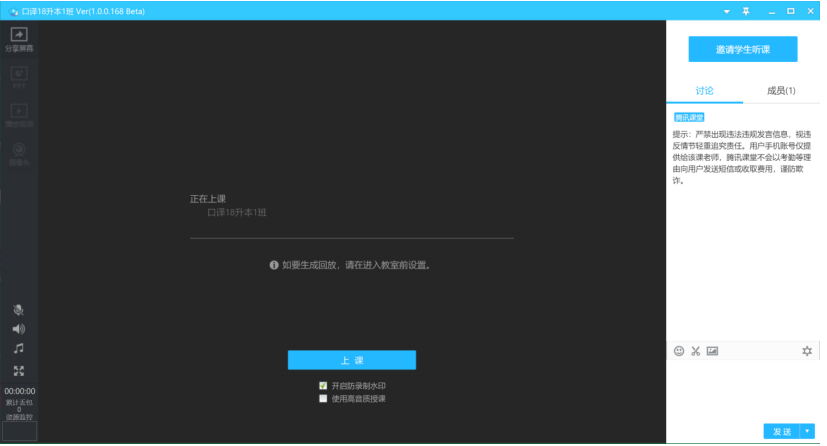Open chat settings gear icon
The image size is (827, 446).
click(x=807, y=351)
